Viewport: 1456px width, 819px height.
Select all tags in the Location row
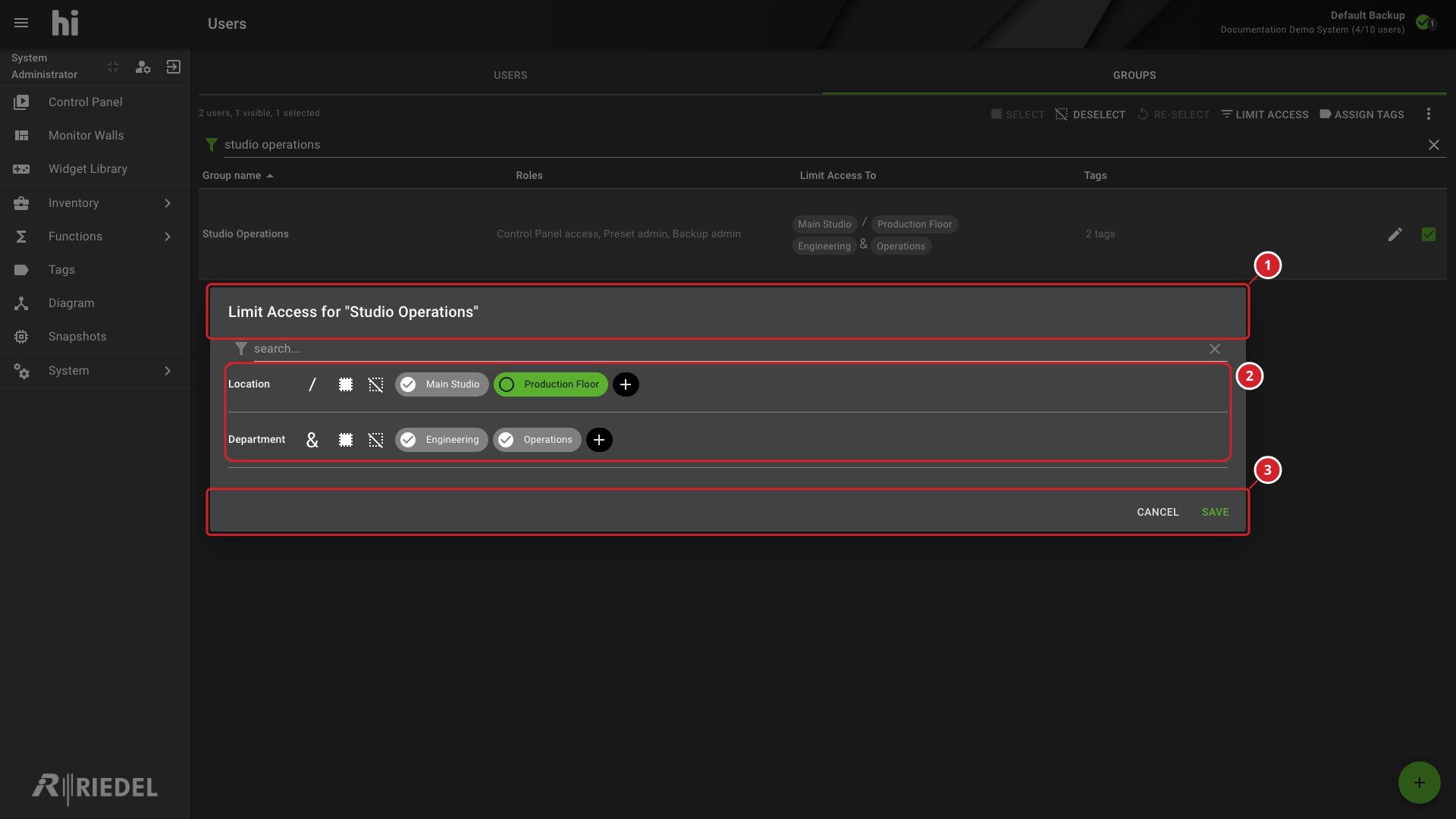(346, 384)
